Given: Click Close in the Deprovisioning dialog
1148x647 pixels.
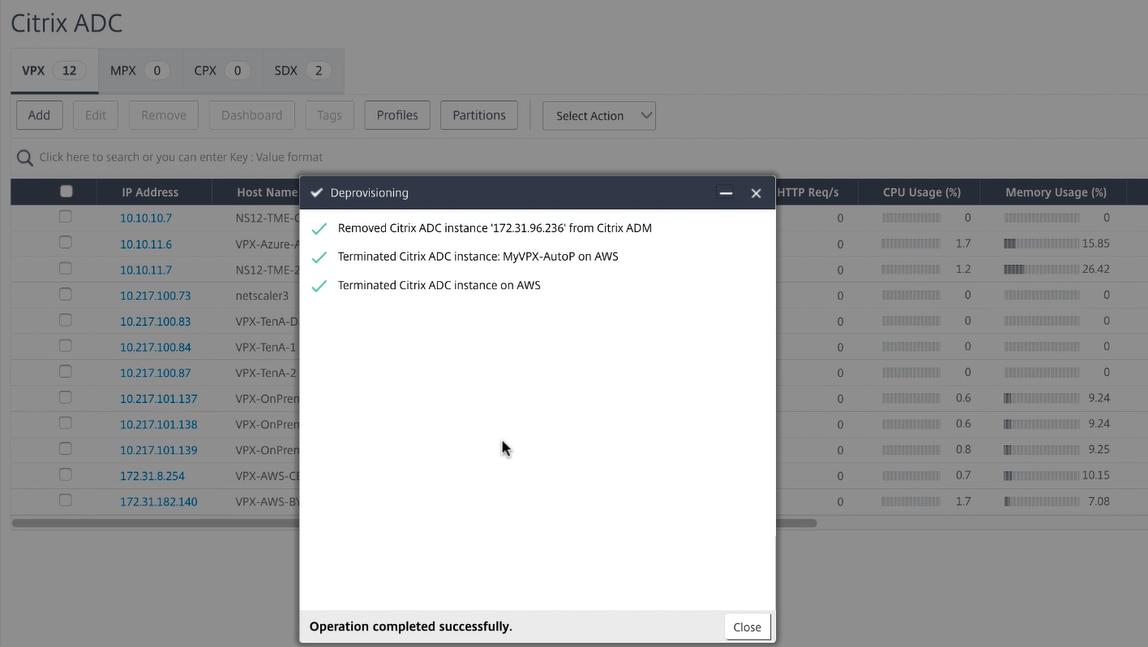Looking at the screenshot, I should [747, 627].
